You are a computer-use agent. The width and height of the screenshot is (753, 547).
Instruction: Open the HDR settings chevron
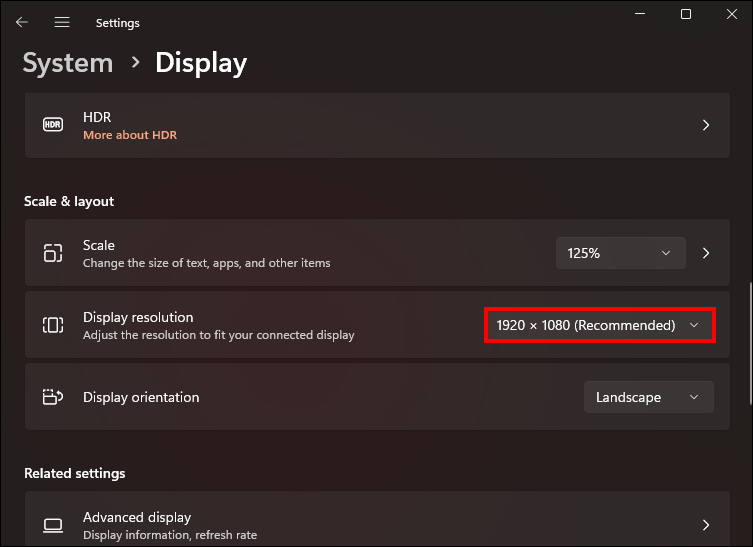[706, 125]
